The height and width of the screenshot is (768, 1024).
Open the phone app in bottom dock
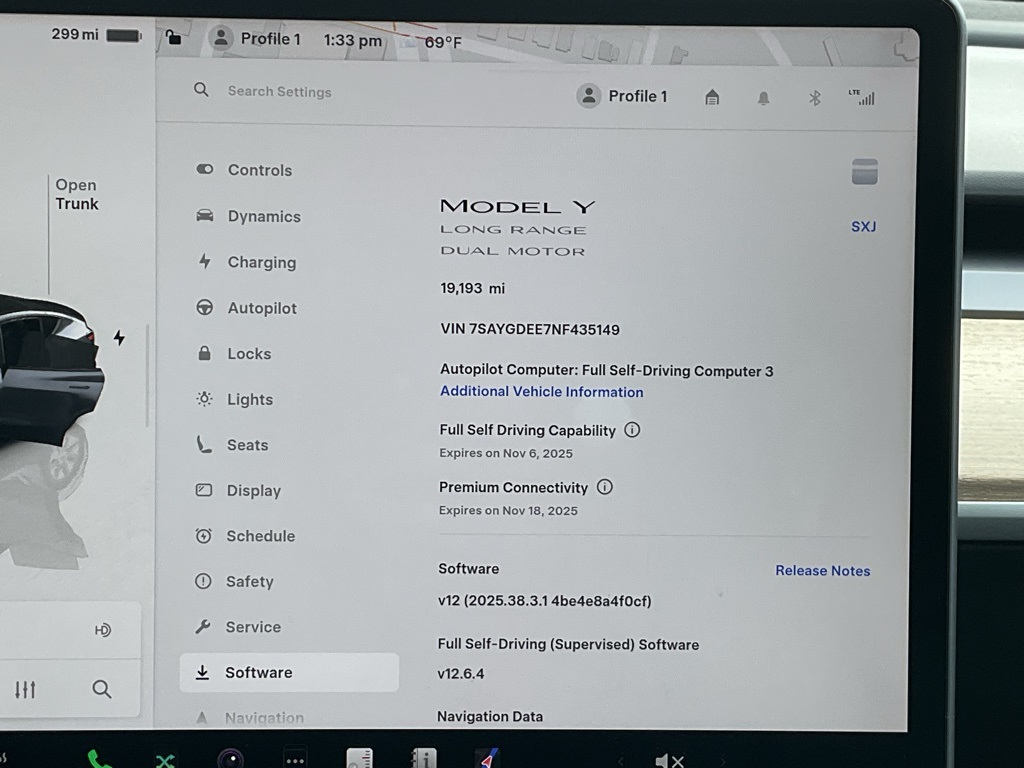[99, 759]
